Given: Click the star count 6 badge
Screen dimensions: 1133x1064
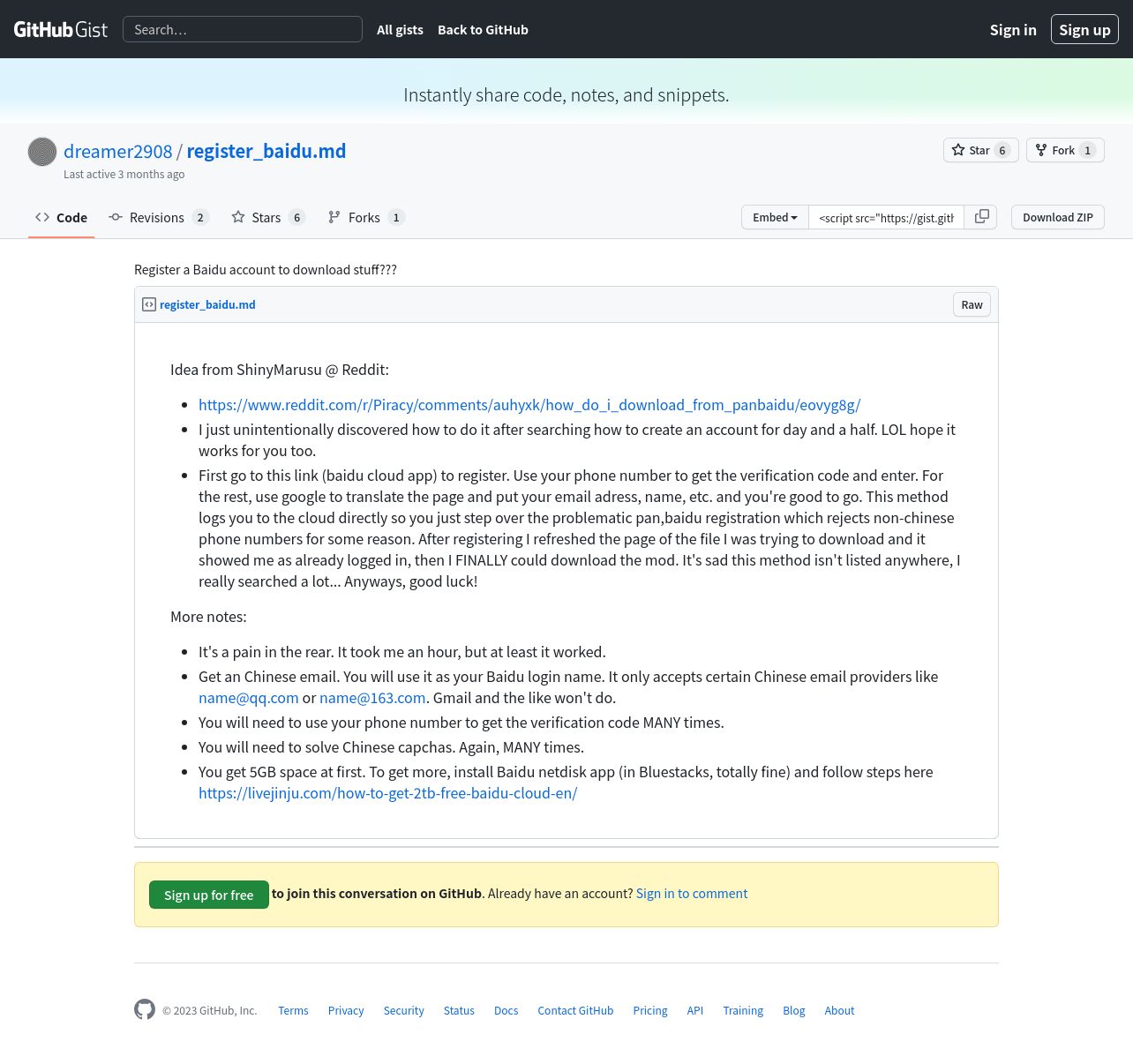Looking at the screenshot, I should (x=1002, y=150).
